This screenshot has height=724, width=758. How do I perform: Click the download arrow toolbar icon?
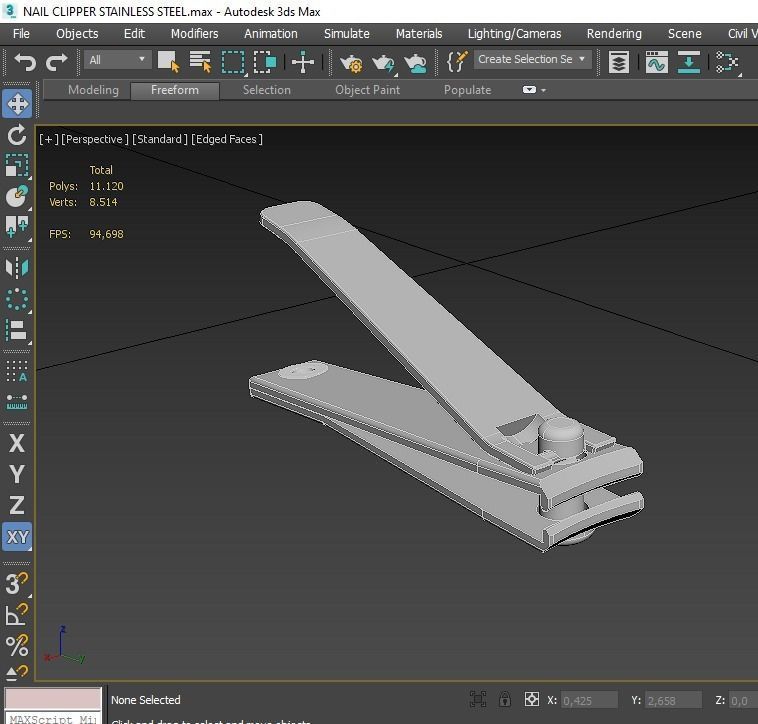(x=689, y=62)
